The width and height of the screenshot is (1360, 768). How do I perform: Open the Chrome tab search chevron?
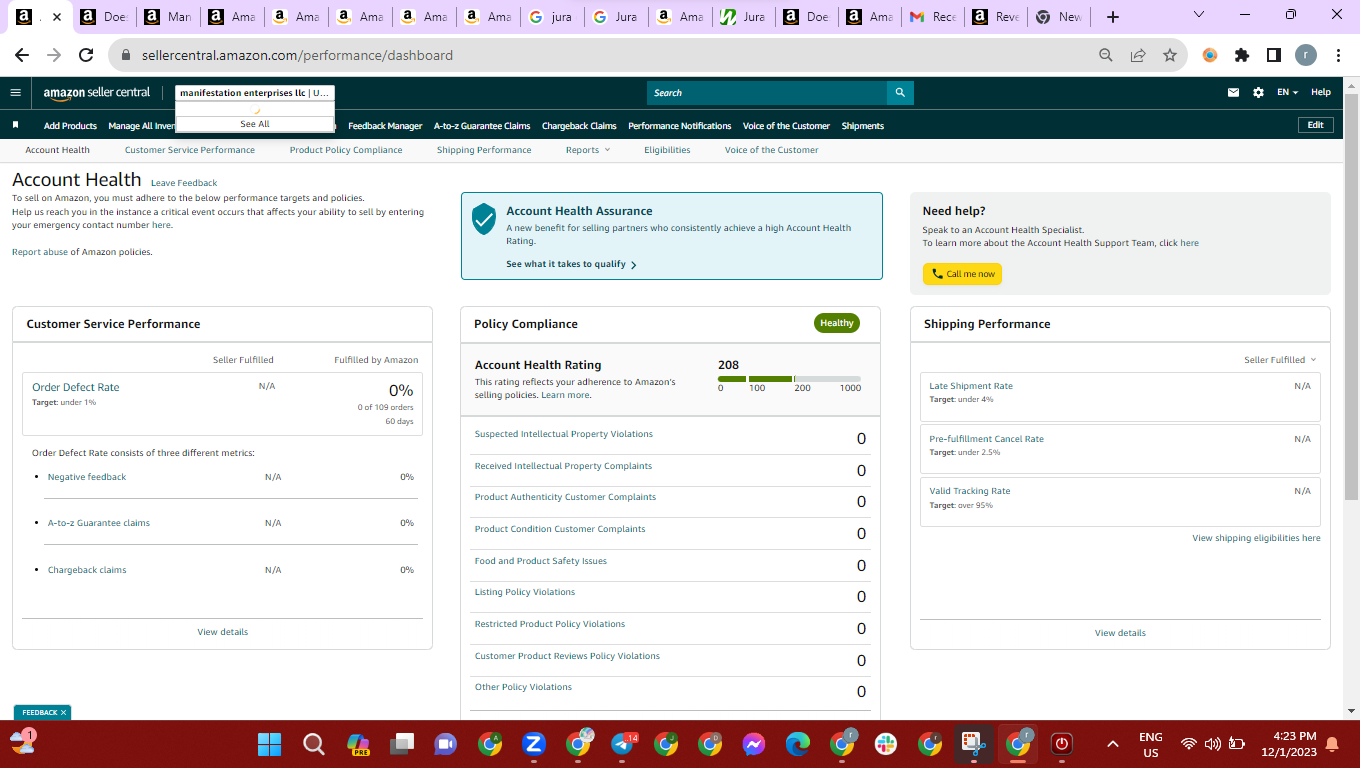pos(1199,15)
